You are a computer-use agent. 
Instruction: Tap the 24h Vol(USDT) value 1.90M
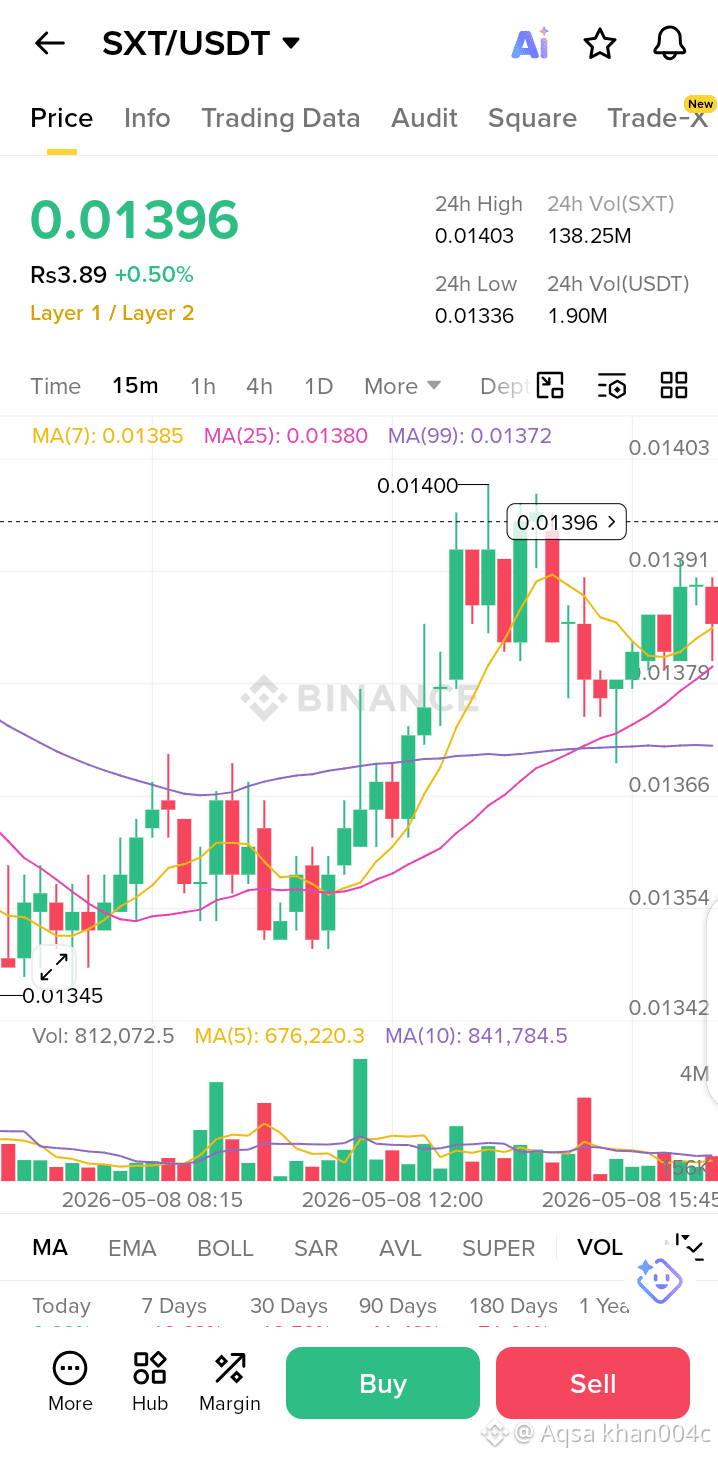(577, 316)
